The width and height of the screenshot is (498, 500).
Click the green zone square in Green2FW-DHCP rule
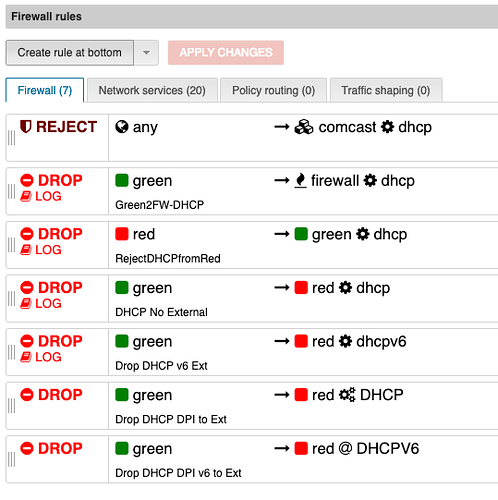122,180
